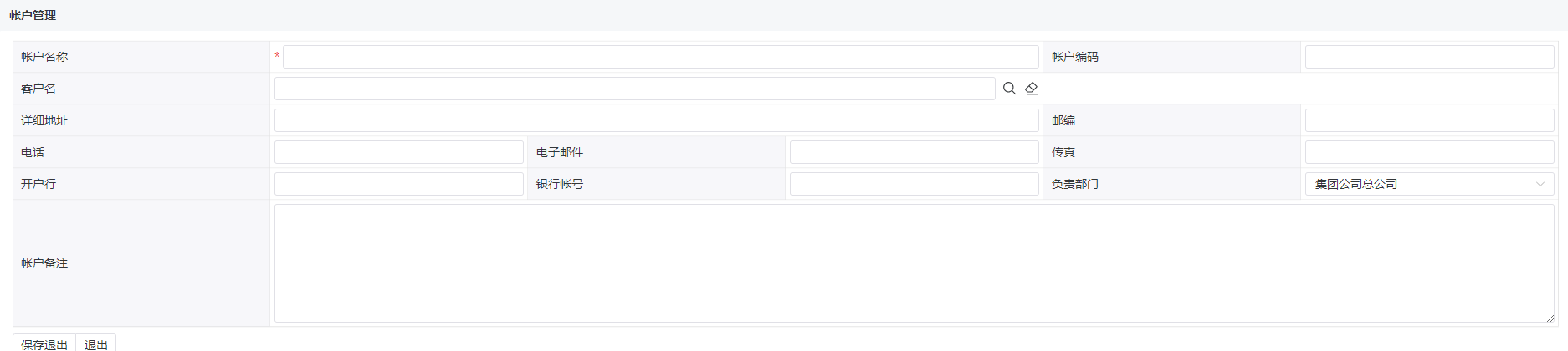The image size is (1568, 351).
Task: Select the 电子邮件 input field
Action: (915, 152)
